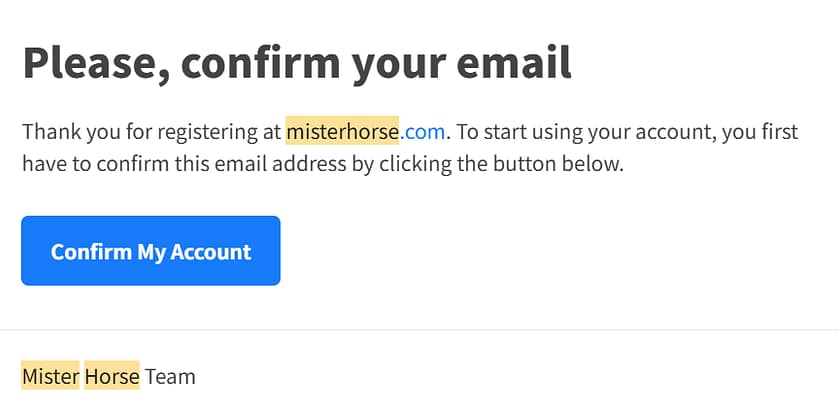Click the words your account in paragraph
839x410 pixels.
642,131
